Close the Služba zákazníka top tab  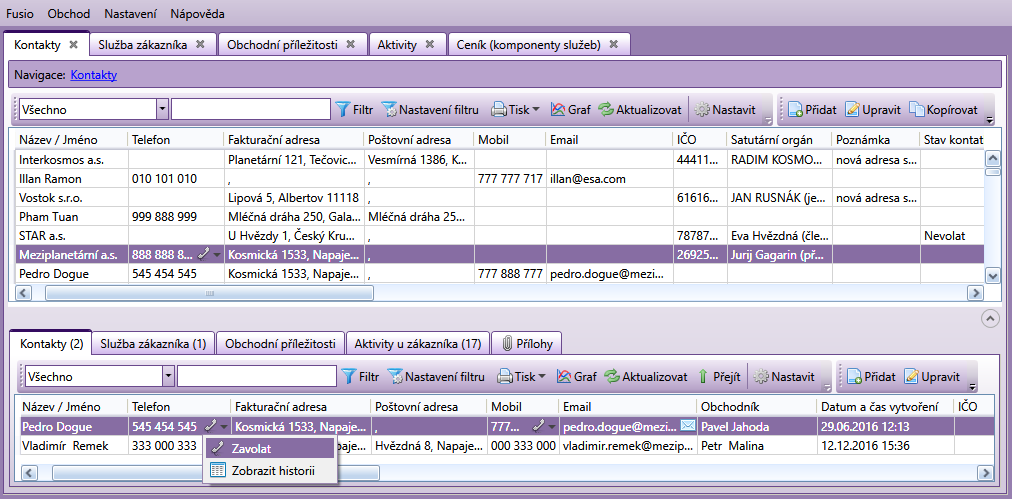[x=200, y=45]
